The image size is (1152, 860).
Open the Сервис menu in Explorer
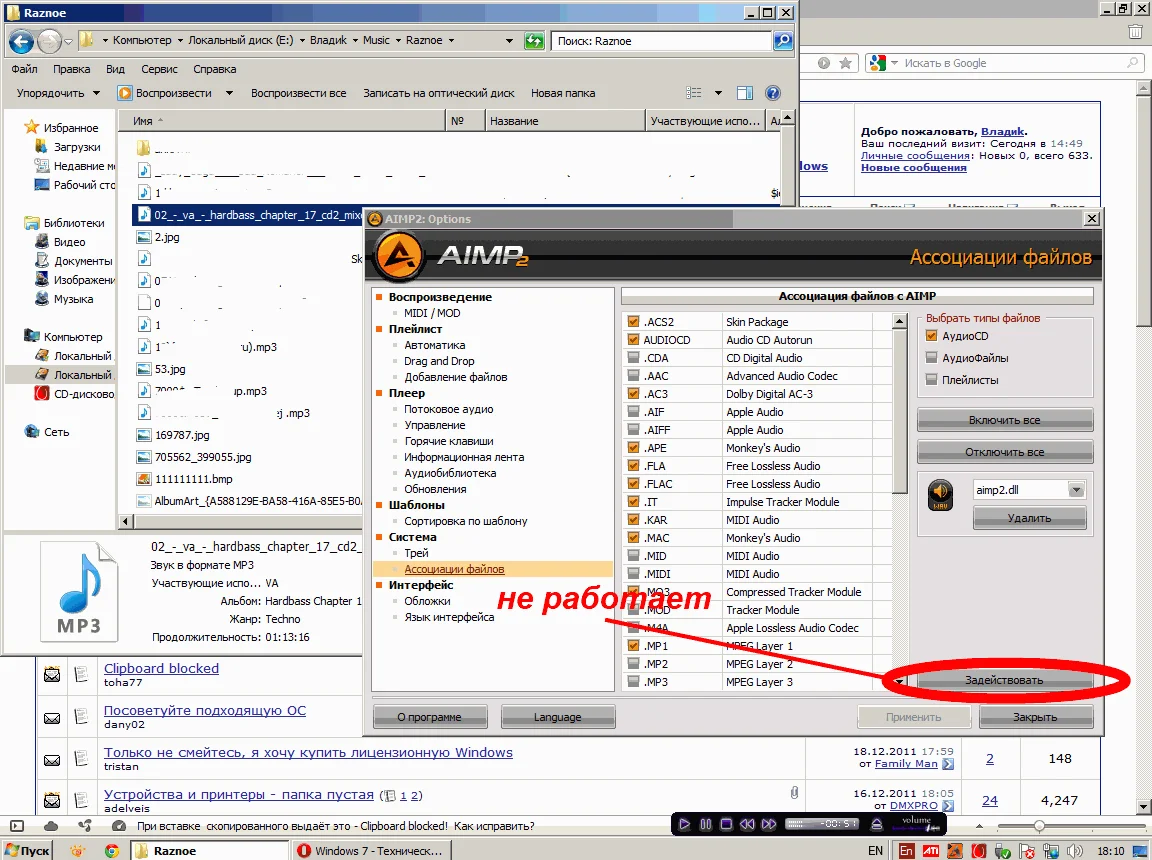(159, 69)
